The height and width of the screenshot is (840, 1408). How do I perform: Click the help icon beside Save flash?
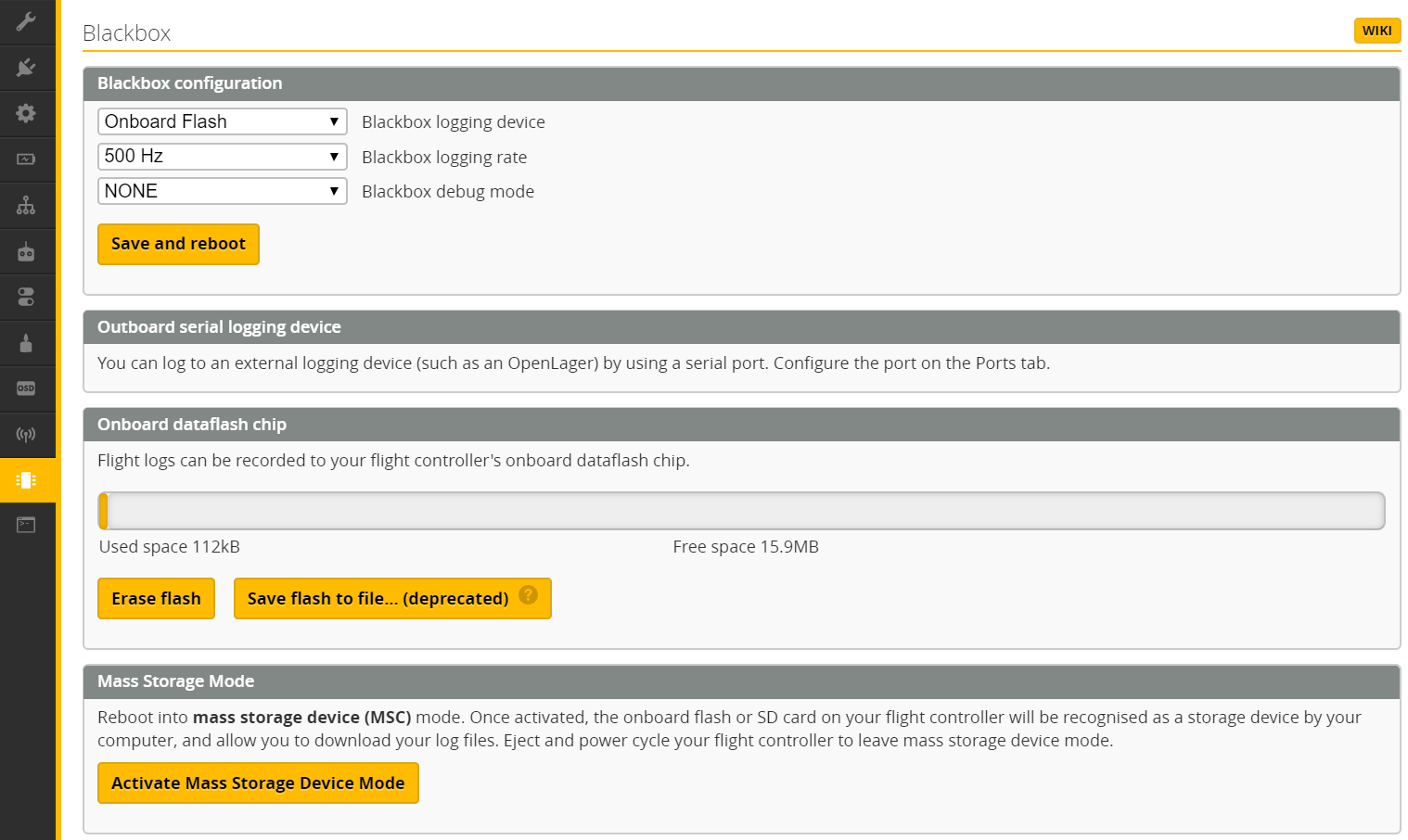click(x=528, y=595)
